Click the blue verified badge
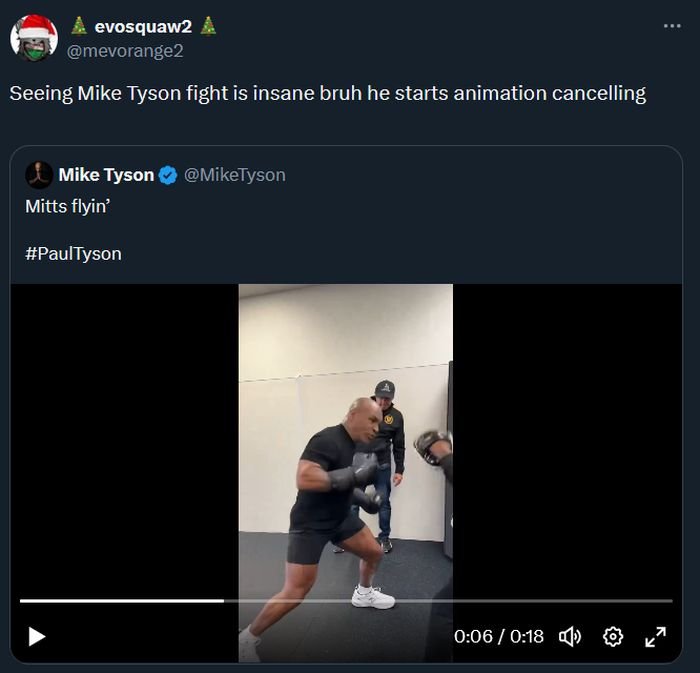Screen dimensions: 700x673 pyautogui.click(x=169, y=175)
